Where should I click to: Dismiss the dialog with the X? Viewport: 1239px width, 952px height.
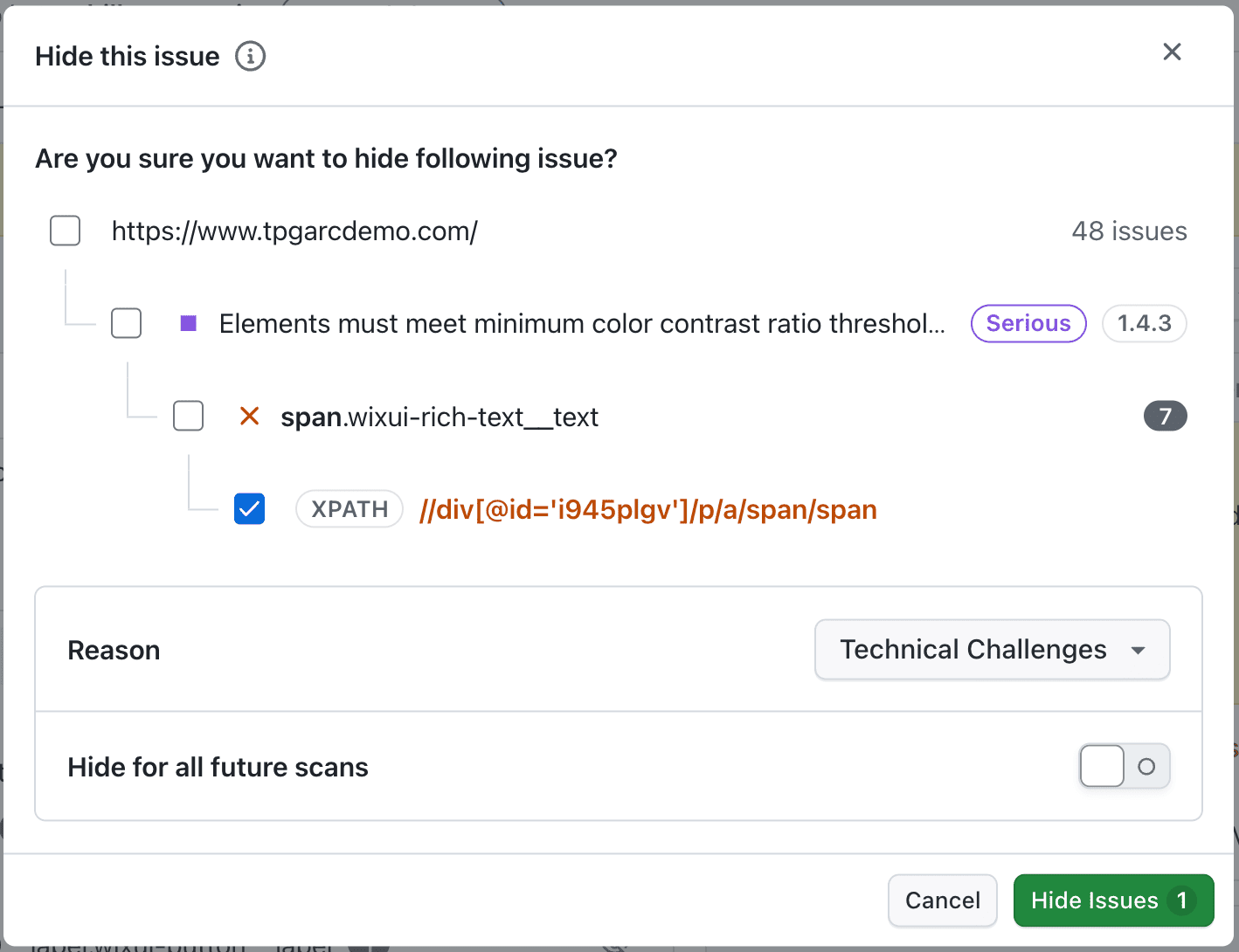(x=1172, y=52)
